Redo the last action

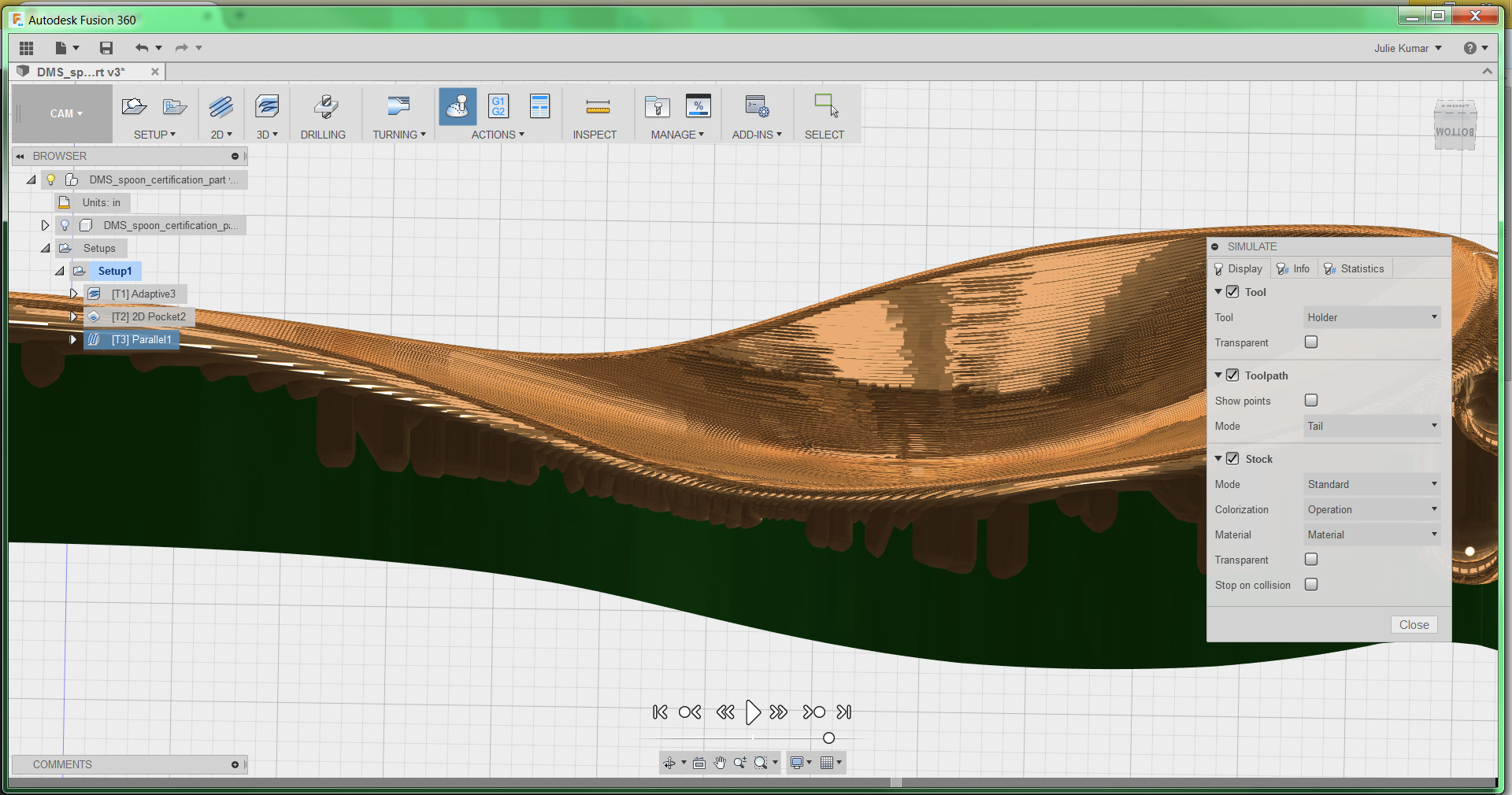pyautogui.click(x=182, y=48)
